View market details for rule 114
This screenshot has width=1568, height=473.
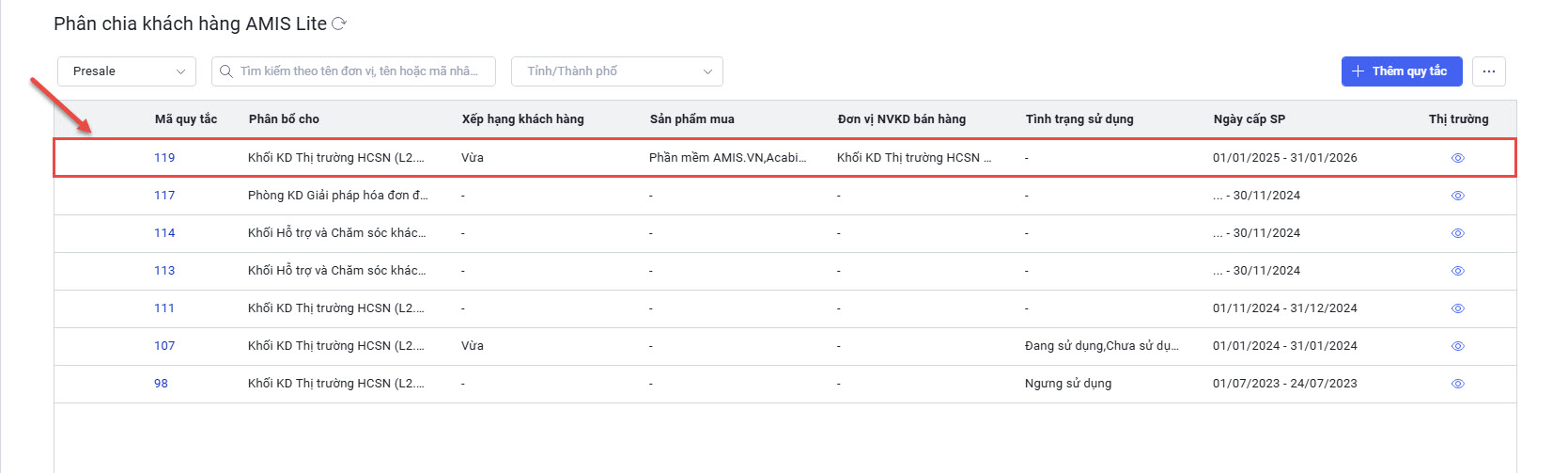pos(1457,233)
